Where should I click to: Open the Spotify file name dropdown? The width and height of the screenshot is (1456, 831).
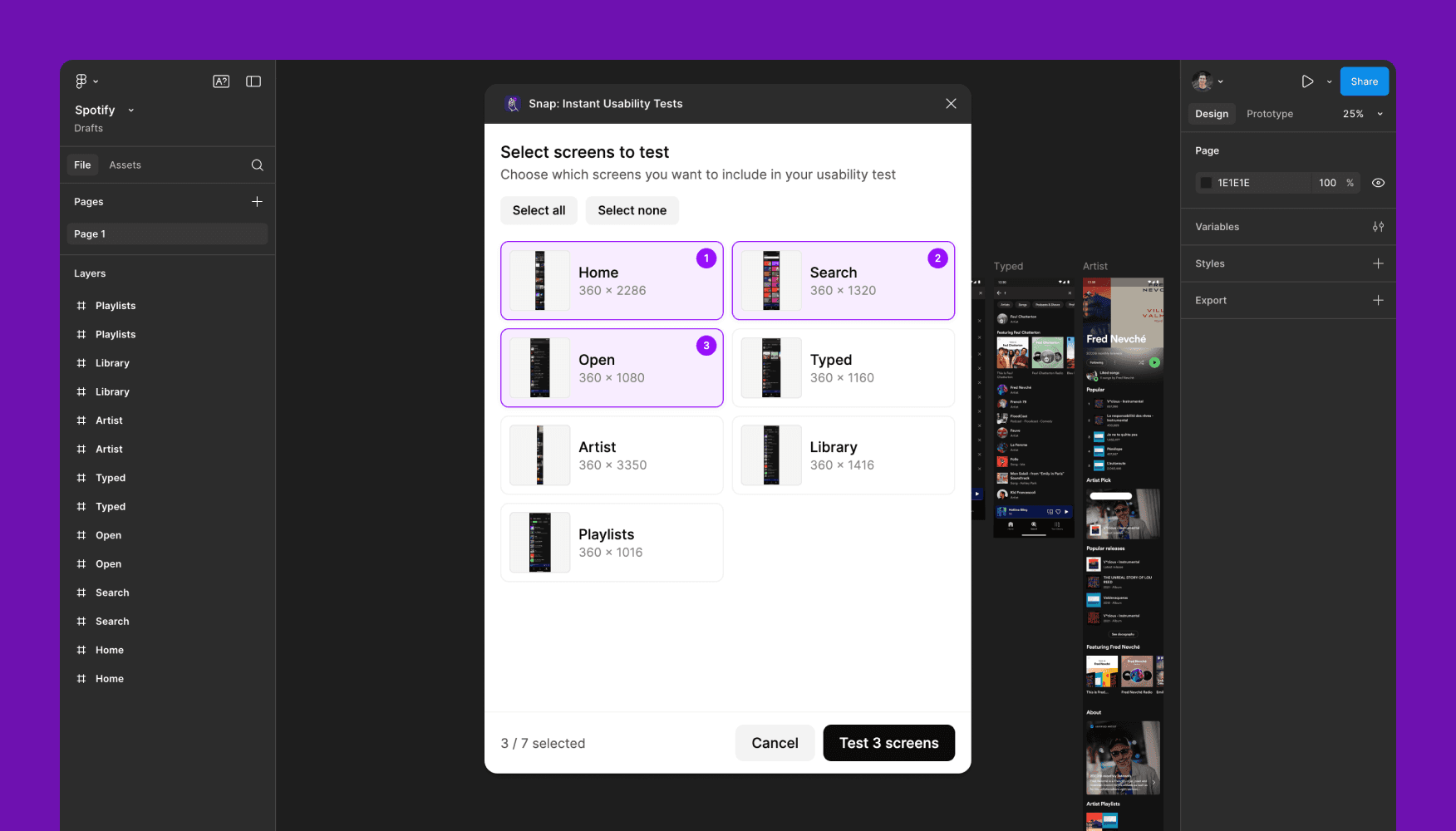pyautogui.click(x=130, y=110)
